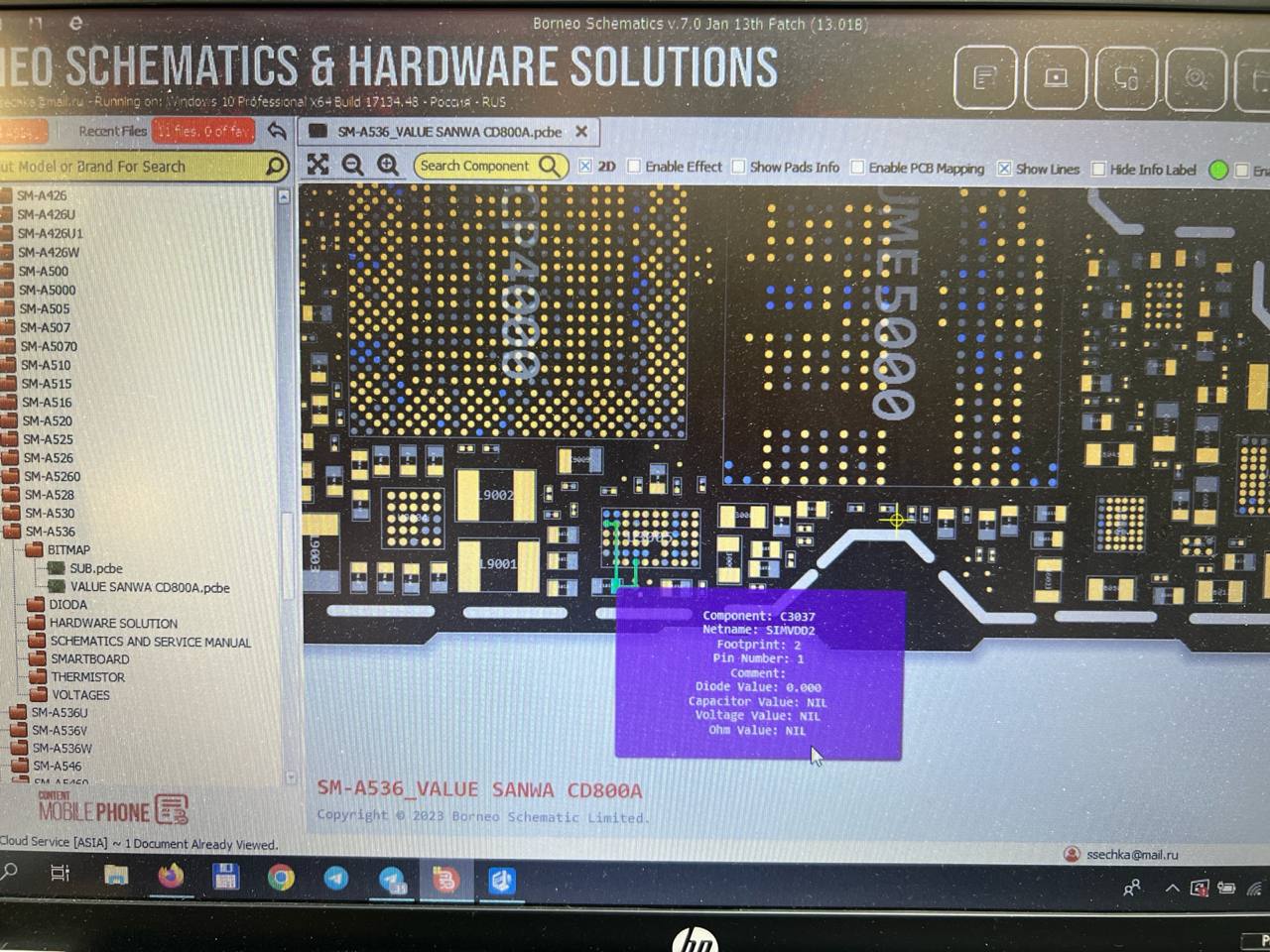Open the Recent Files tab

click(112, 131)
